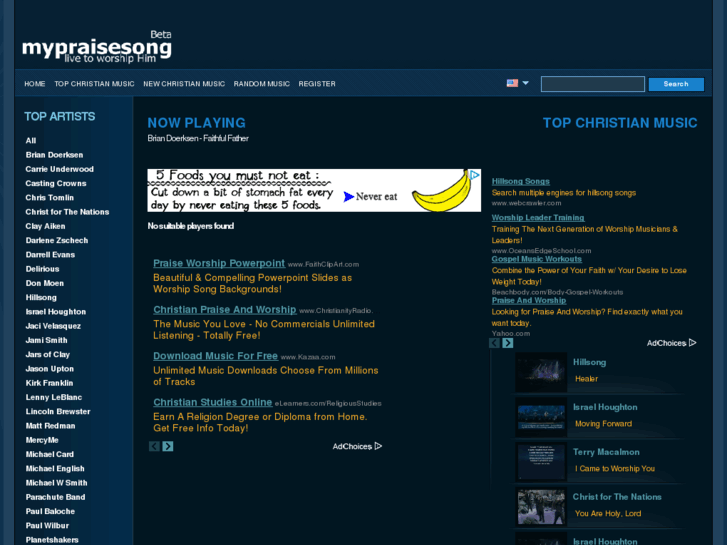
Task: Select Matt Redman in the artist list
Action: click(51, 426)
